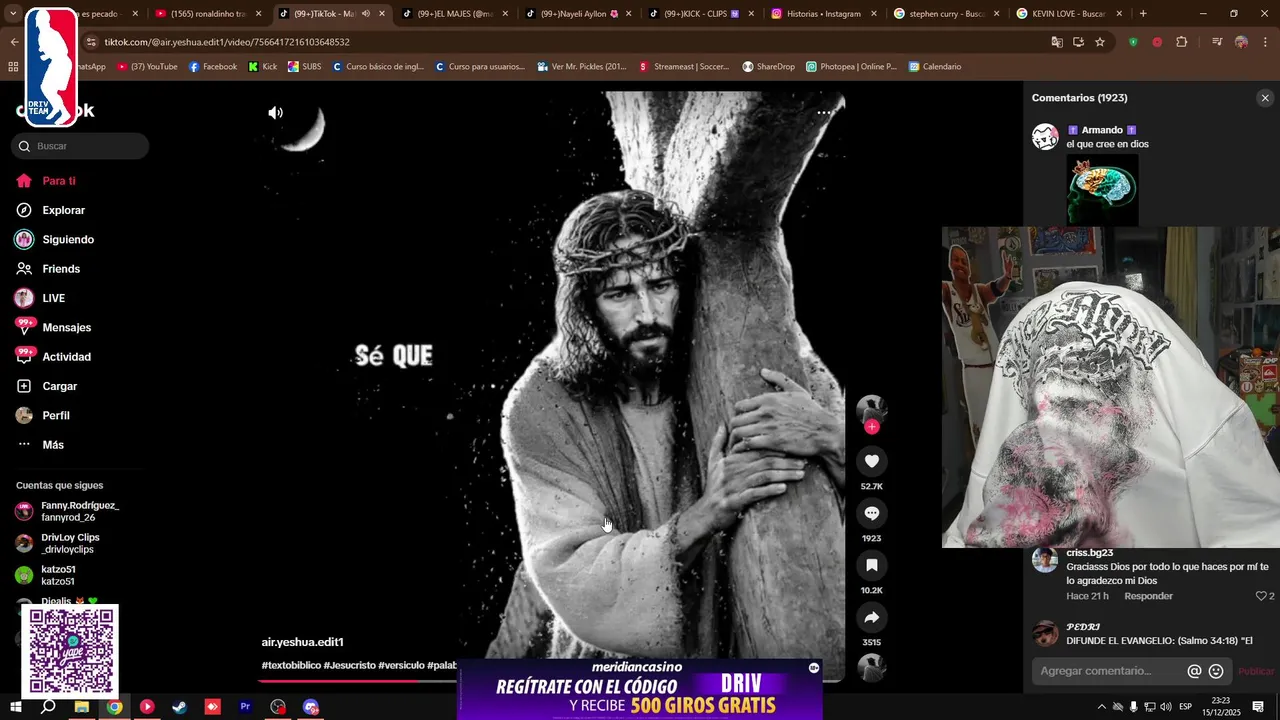Open the emoji picker in comment box
1280x720 pixels.
click(x=1216, y=671)
